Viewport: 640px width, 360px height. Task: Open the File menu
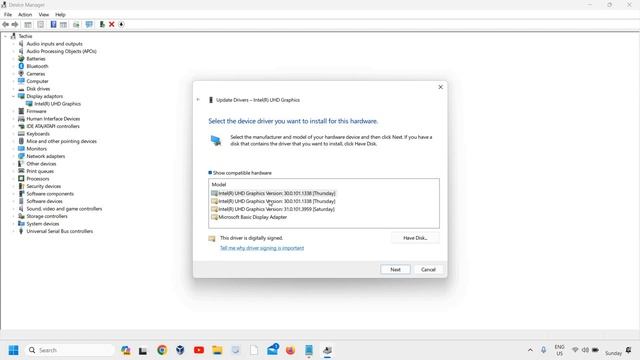(8, 15)
